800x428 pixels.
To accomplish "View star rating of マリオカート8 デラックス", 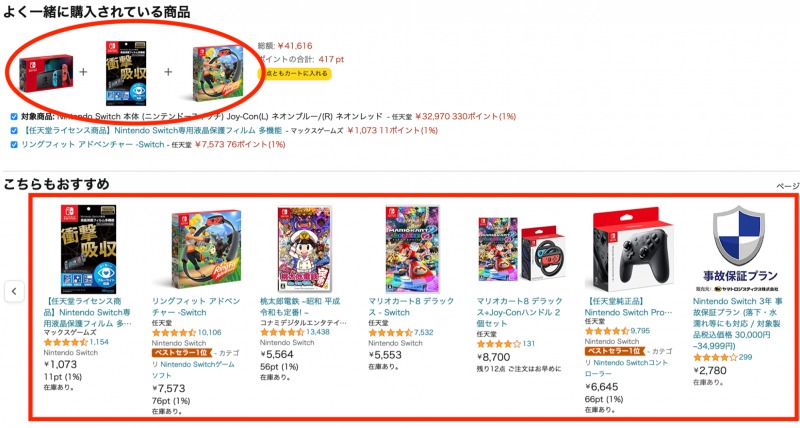I will tap(390, 333).
